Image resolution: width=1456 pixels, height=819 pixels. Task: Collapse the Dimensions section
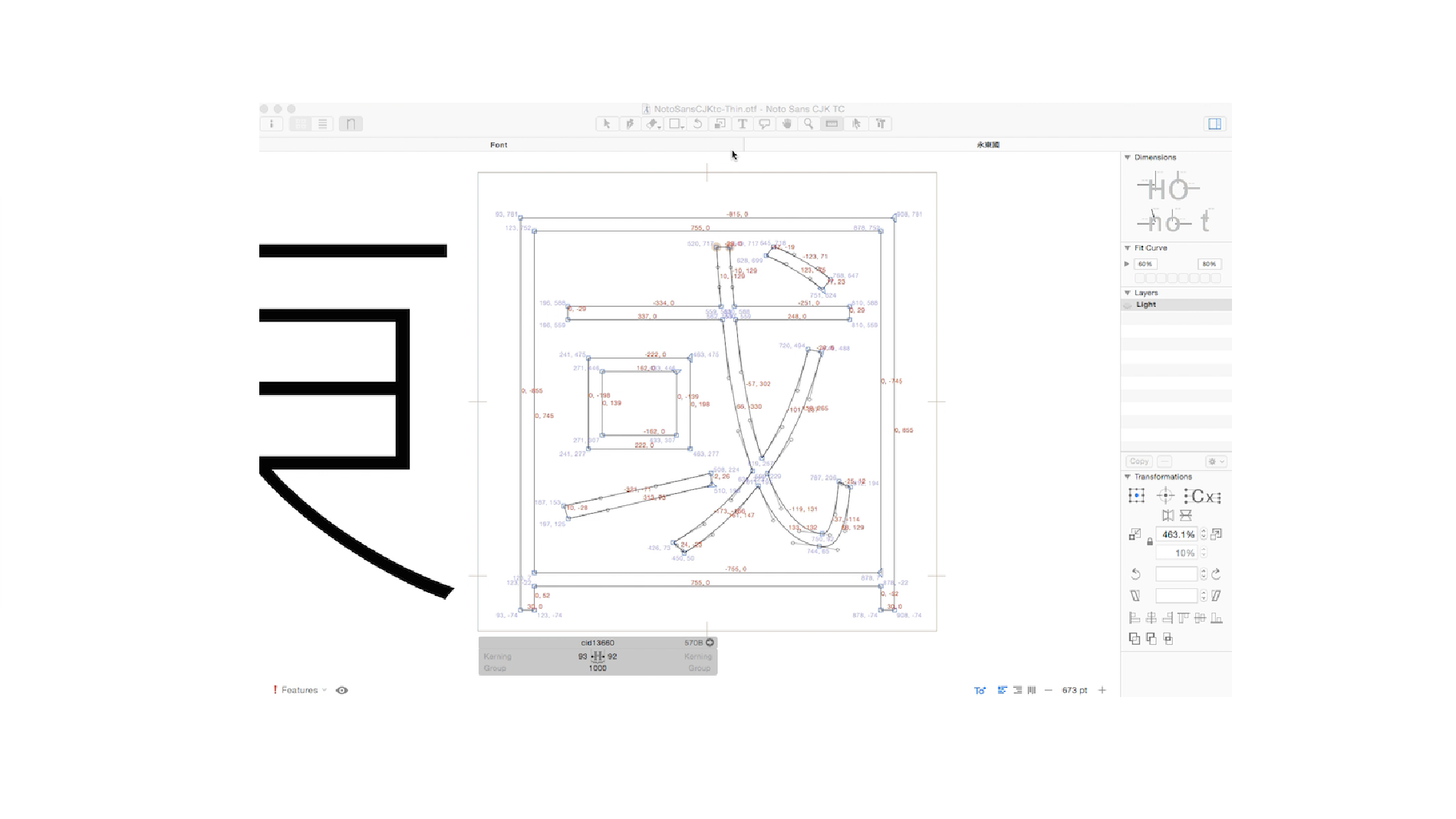pos(1128,157)
